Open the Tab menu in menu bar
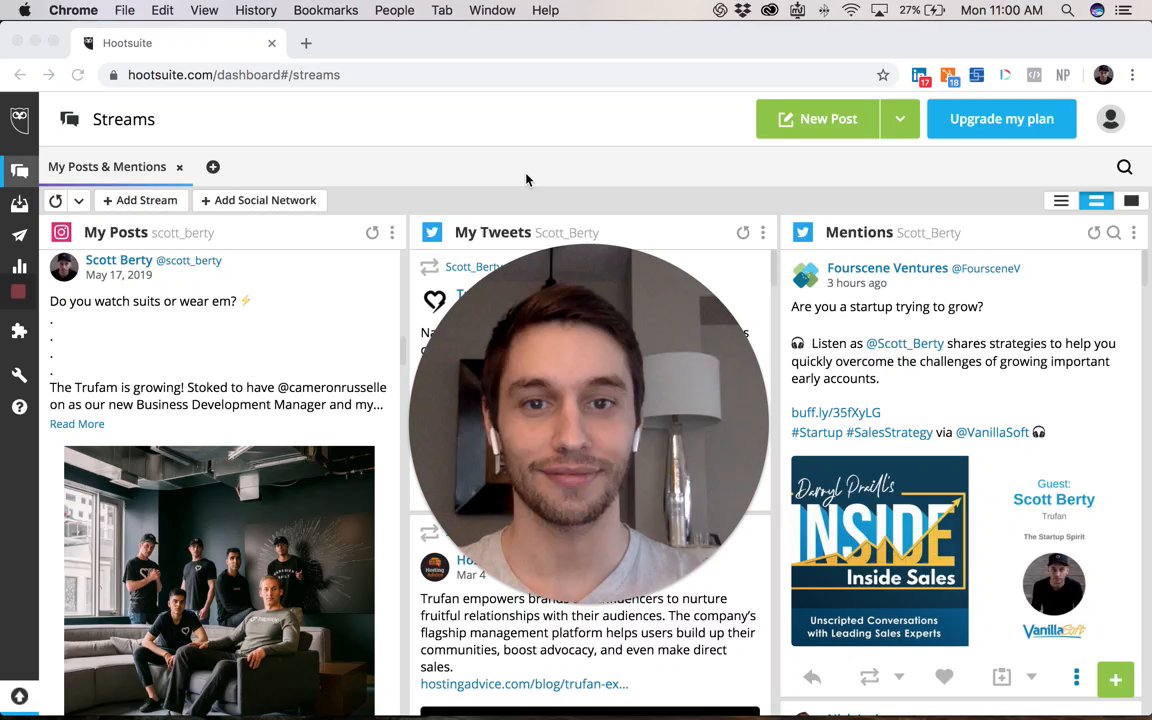Viewport: 1152px width, 720px height. [442, 10]
